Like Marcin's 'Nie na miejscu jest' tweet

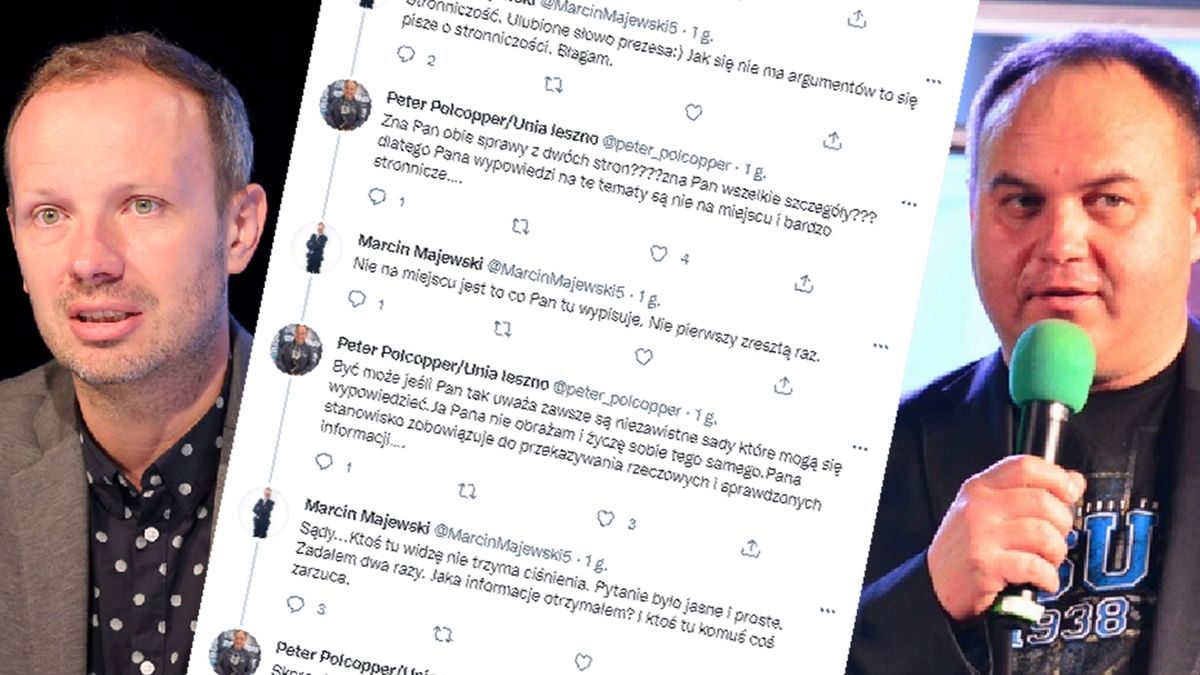tap(643, 356)
